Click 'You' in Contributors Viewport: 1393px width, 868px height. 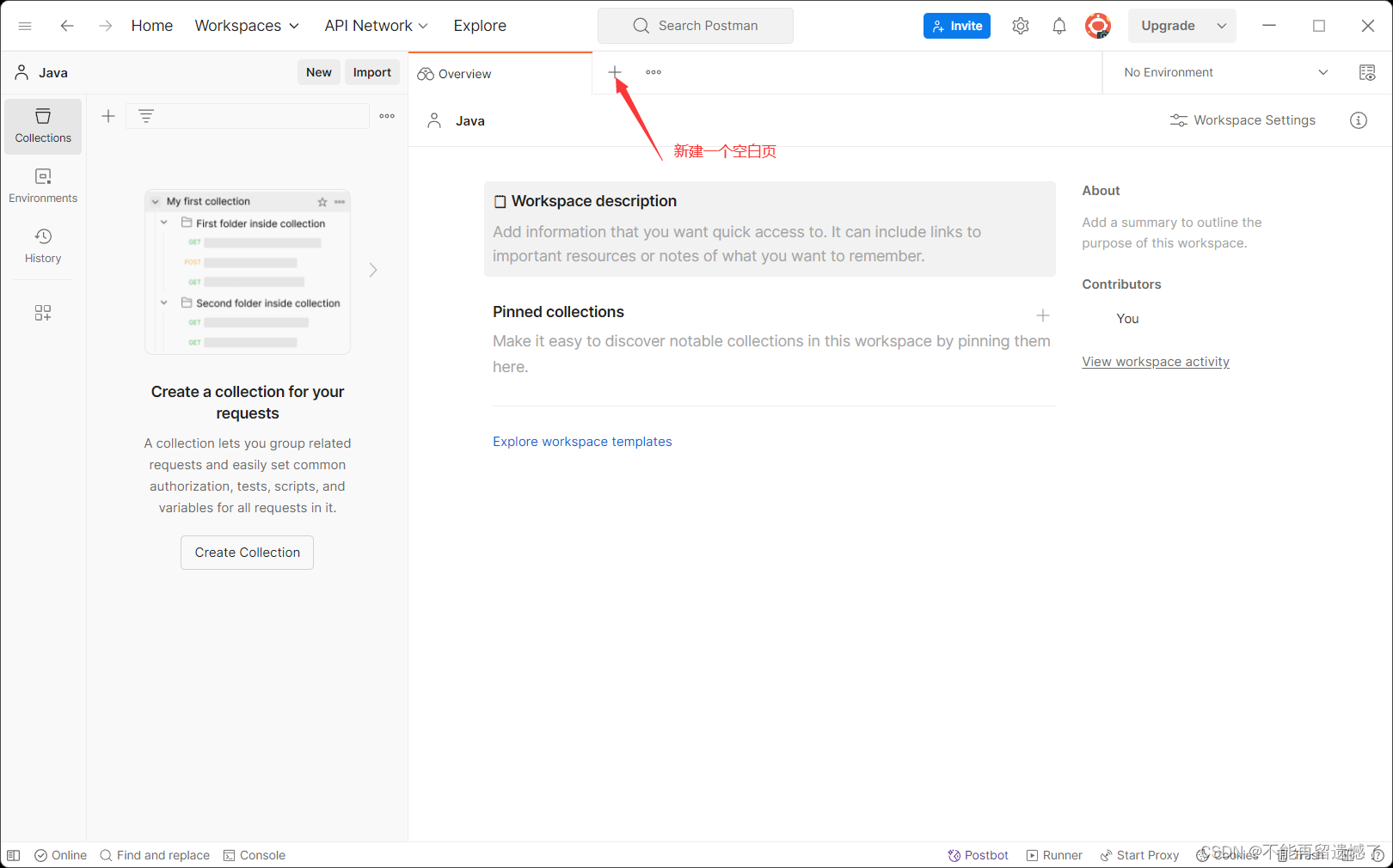[x=1127, y=319]
